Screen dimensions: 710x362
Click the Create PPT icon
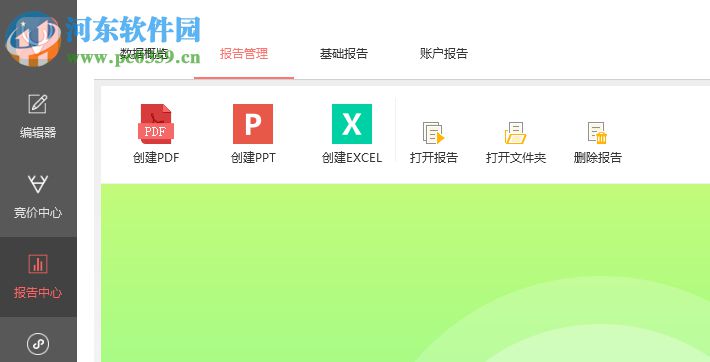pos(253,124)
